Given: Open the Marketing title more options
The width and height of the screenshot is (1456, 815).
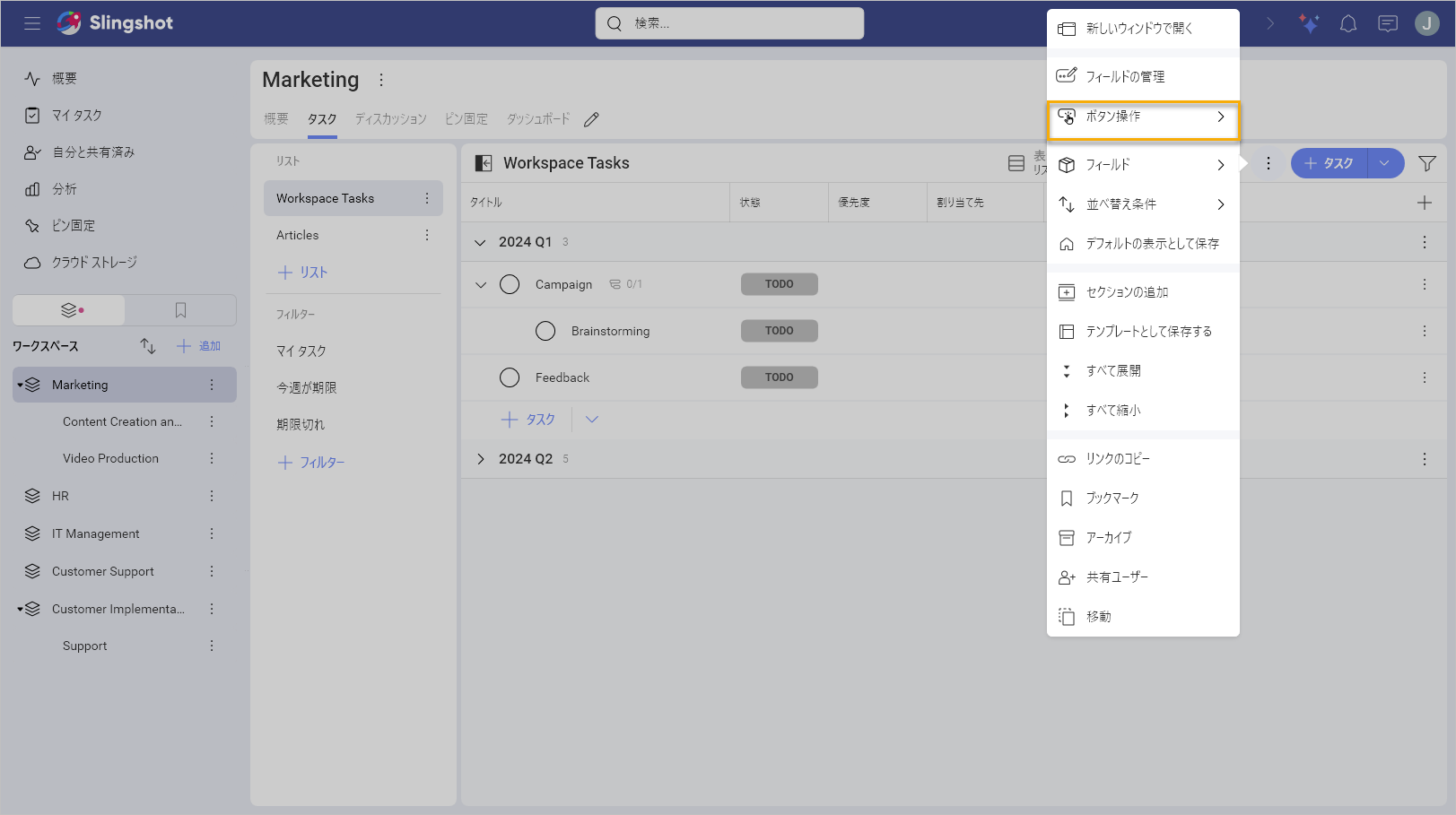Looking at the screenshot, I should 381,80.
